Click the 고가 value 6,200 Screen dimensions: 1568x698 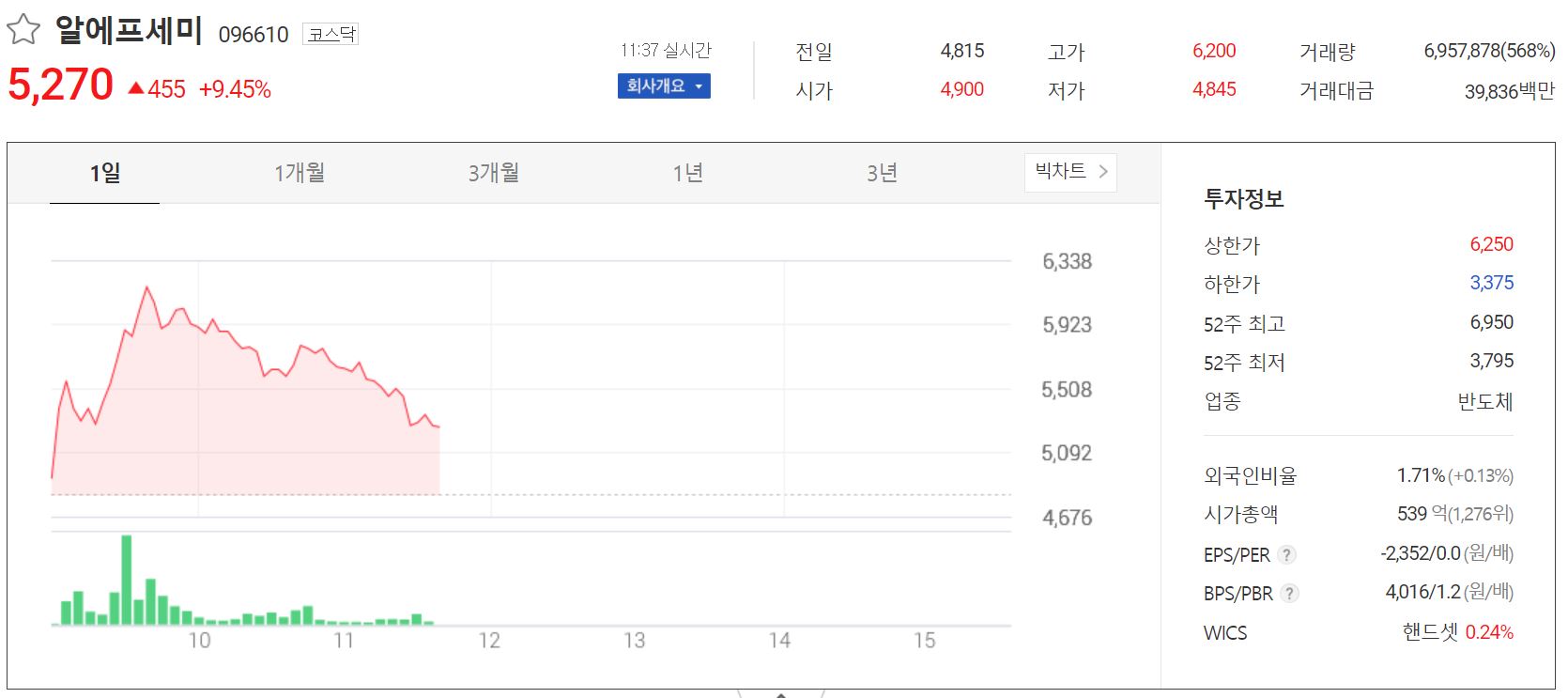click(1214, 51)
